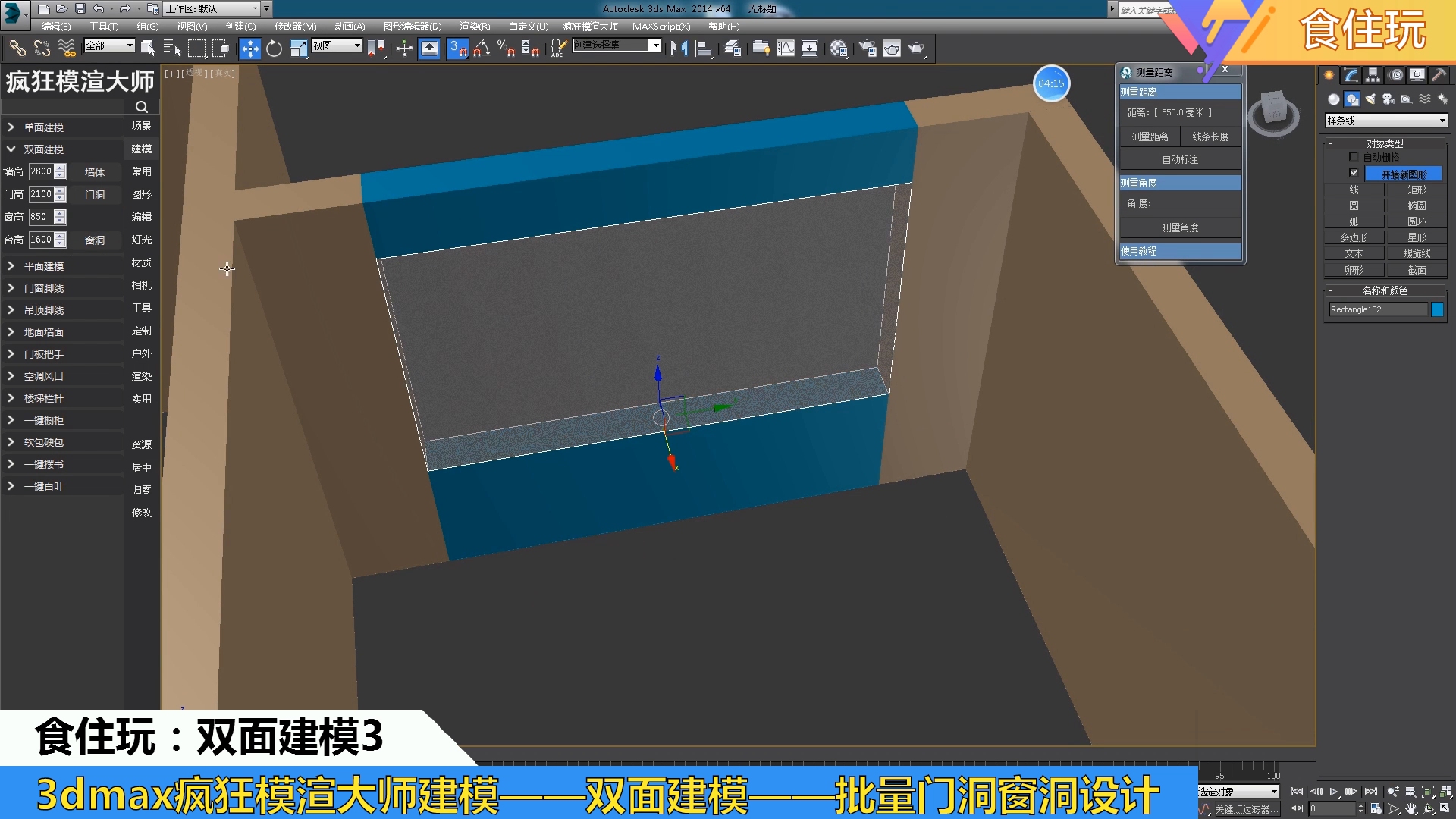Open the Material Editor teapot icon
The width and height of the screenshot is (1456, 819).
[838, 49]
